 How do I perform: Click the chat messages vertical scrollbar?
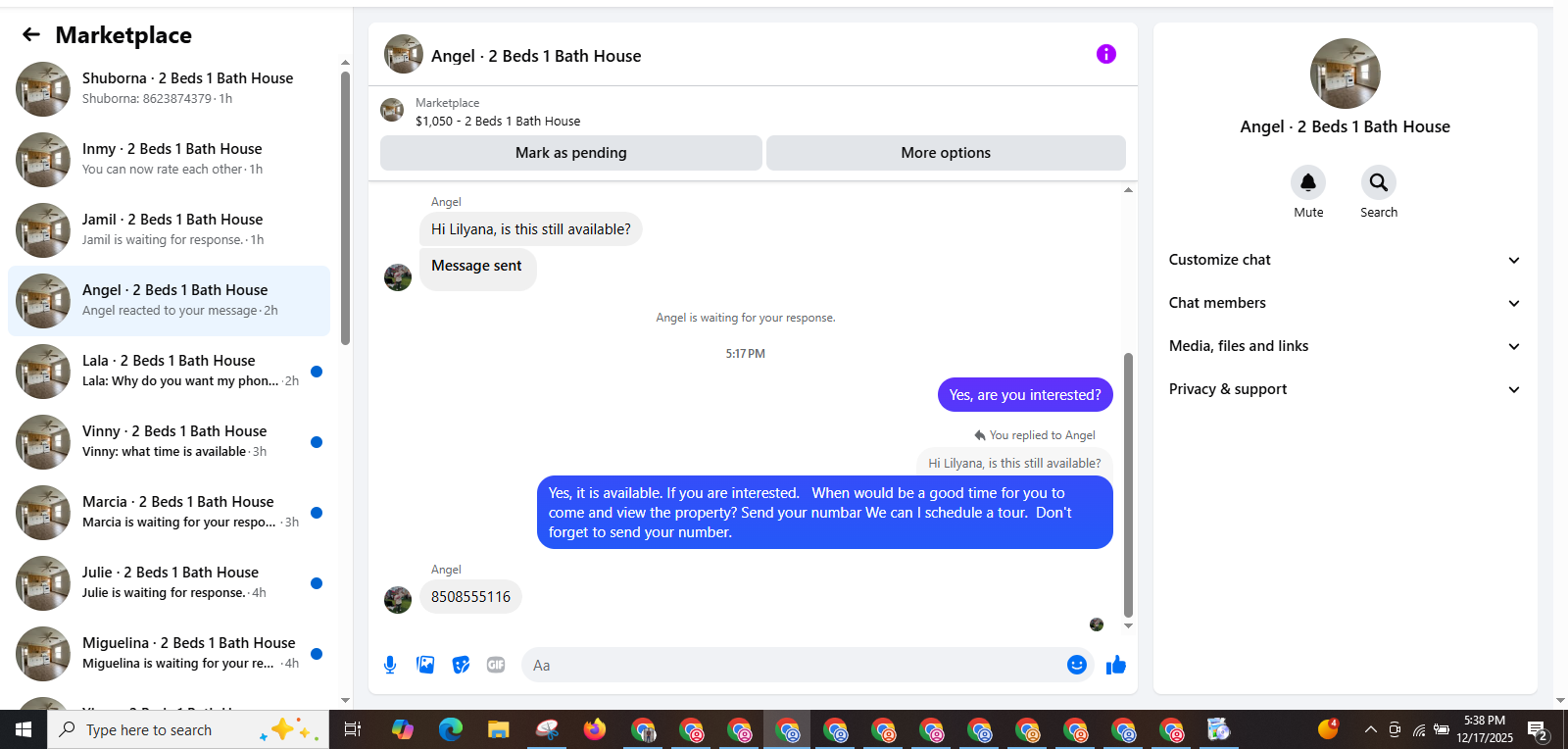point(1128,485)
